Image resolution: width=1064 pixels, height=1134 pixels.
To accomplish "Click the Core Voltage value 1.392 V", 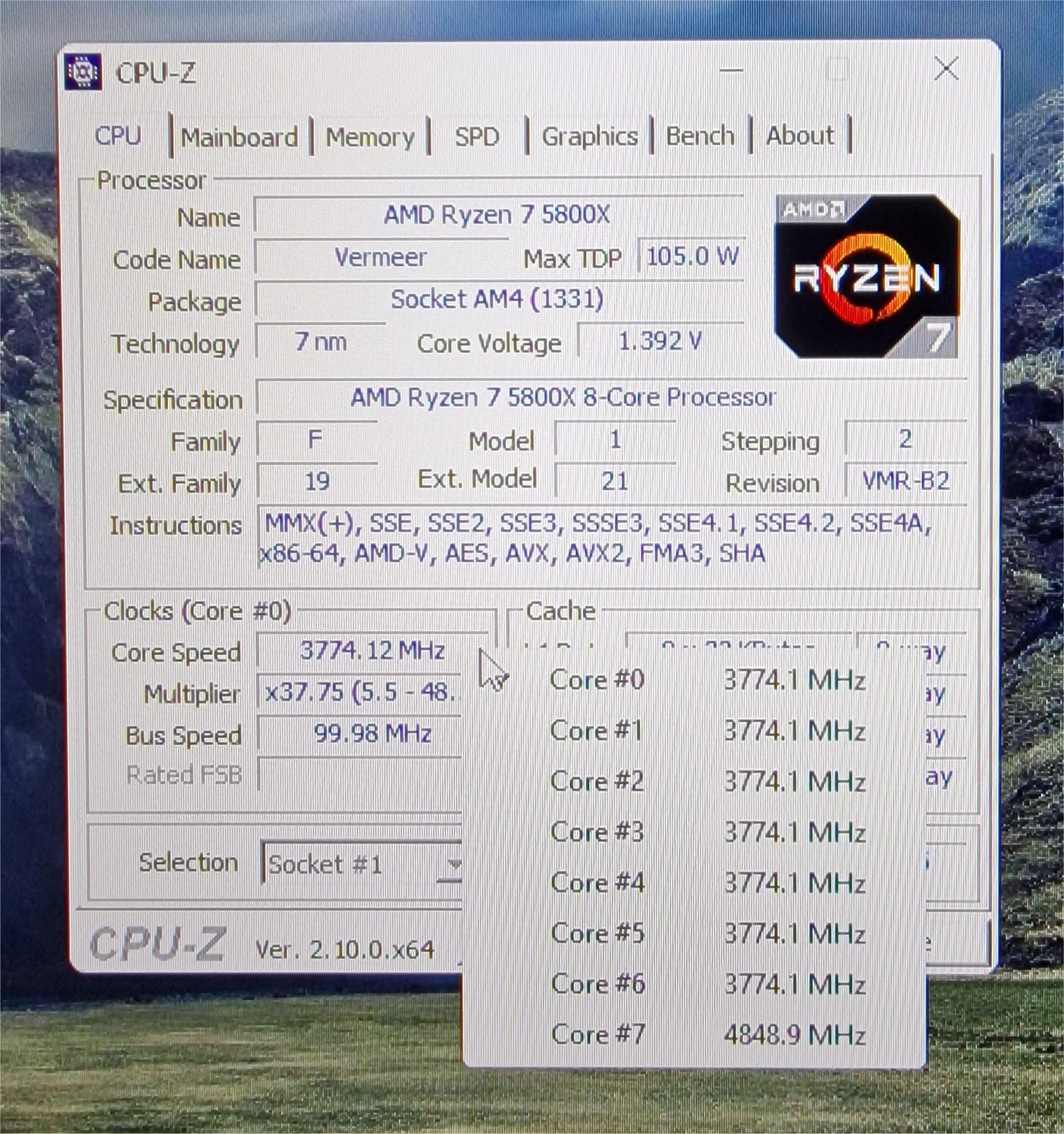I will coord(661,341).
